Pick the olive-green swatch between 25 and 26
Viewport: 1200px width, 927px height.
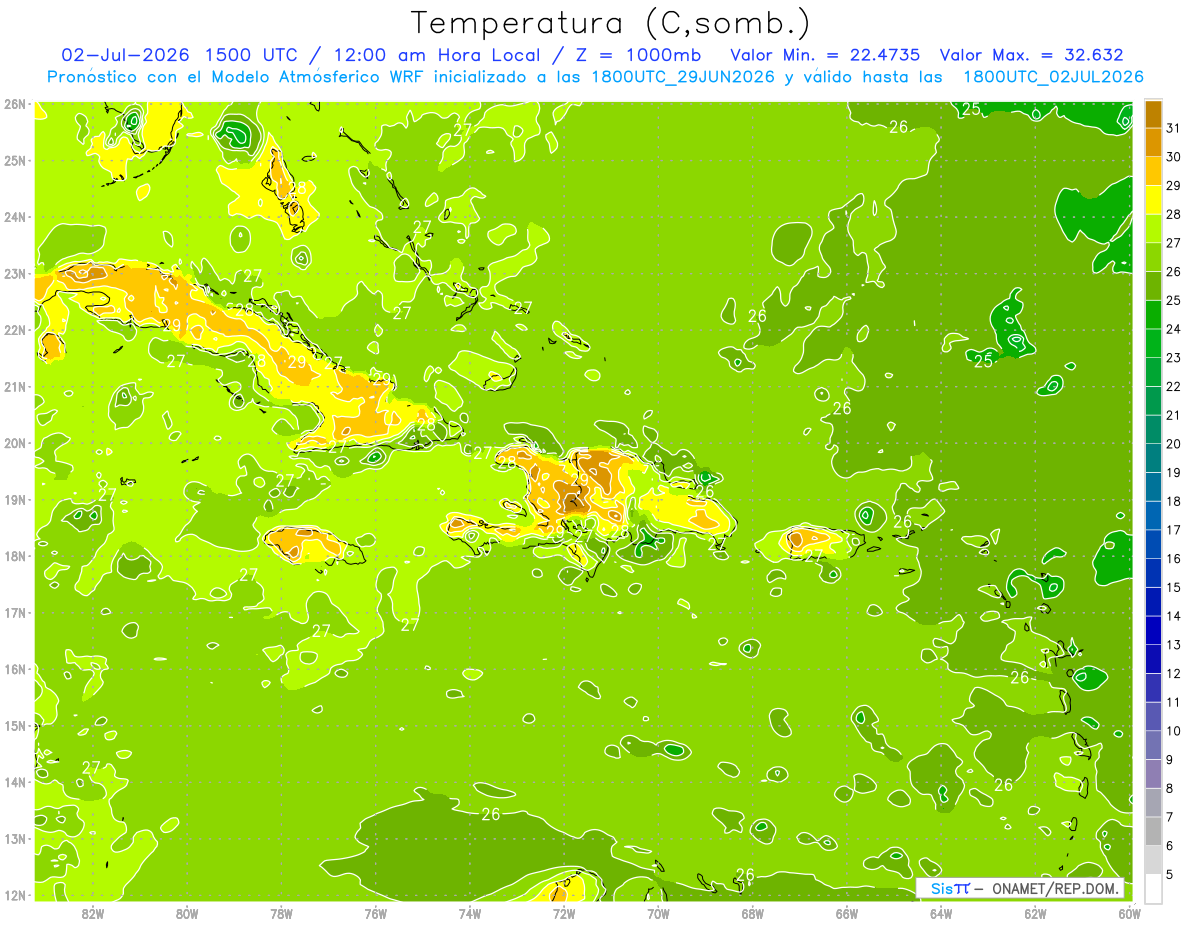click(1153, 286)
